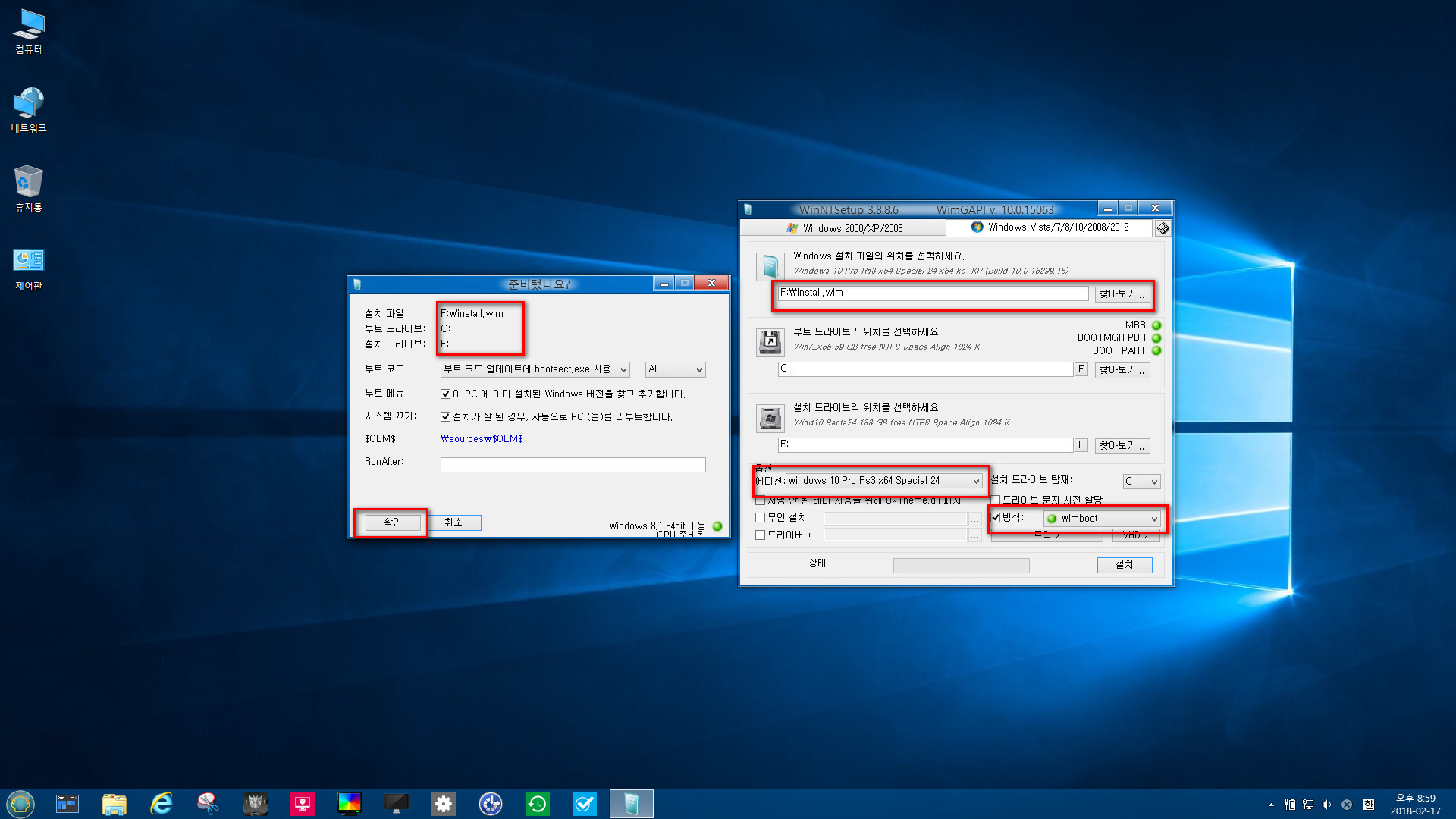The image size is (1456, 819).
Task: Open the blue checkmark taskbar icon
Action: pyautogui.click(x=585, y=804)
